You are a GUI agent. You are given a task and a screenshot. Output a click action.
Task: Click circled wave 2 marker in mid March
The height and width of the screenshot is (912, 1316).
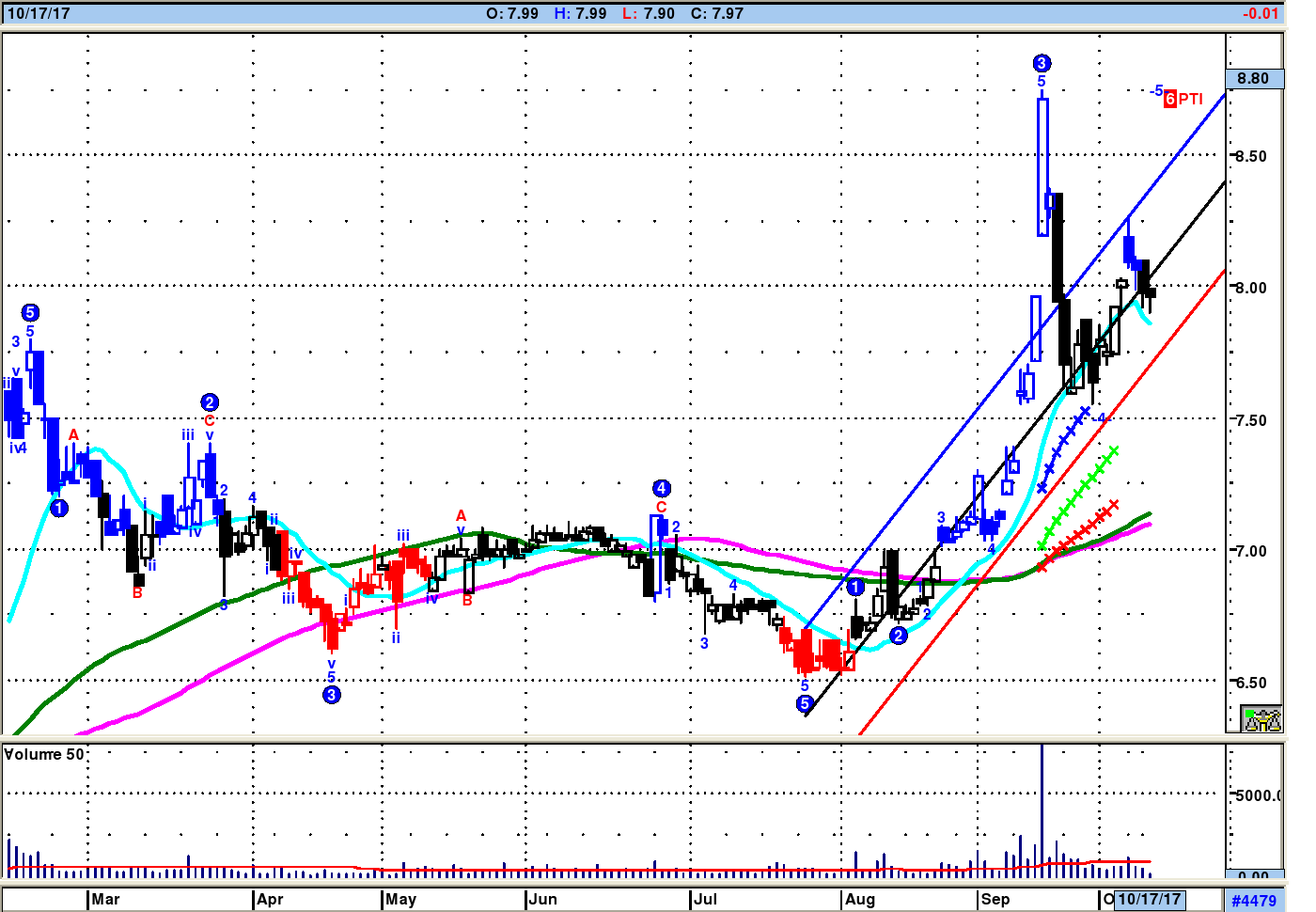(210, 402)
